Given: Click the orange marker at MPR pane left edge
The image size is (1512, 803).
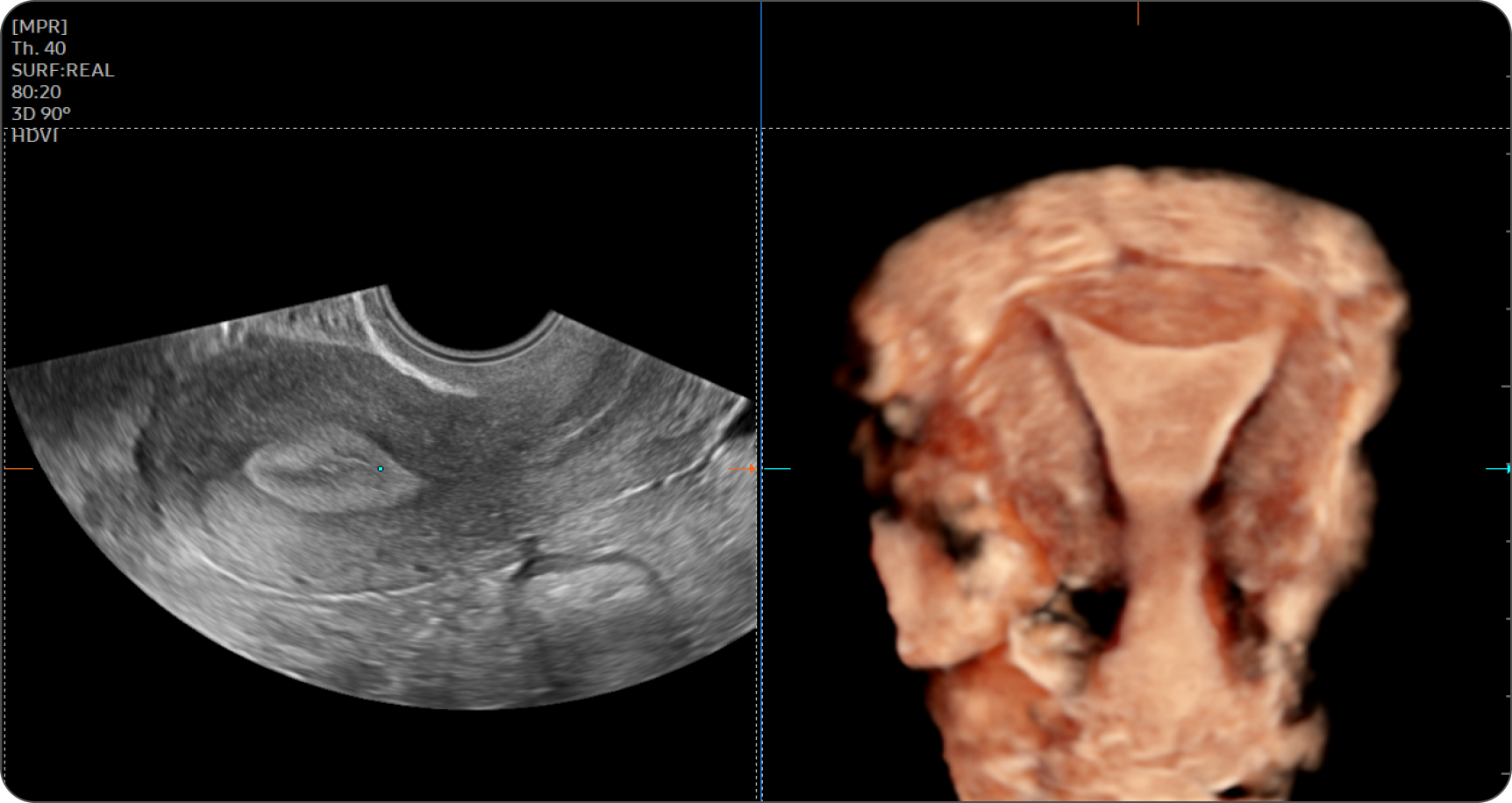Looking at the screenshot, I should [x=18, y=469].
